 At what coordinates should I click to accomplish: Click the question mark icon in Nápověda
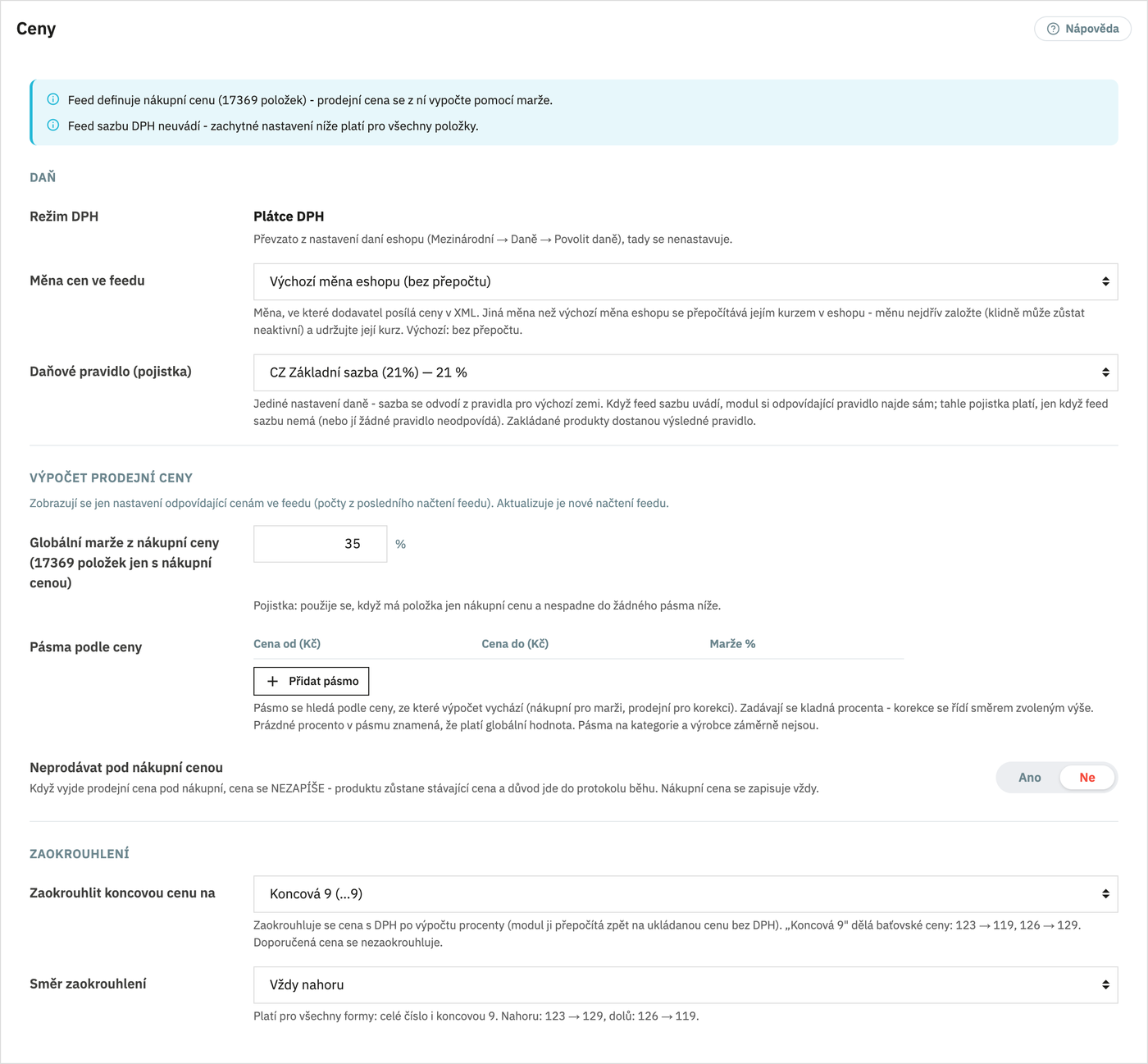1053,29
